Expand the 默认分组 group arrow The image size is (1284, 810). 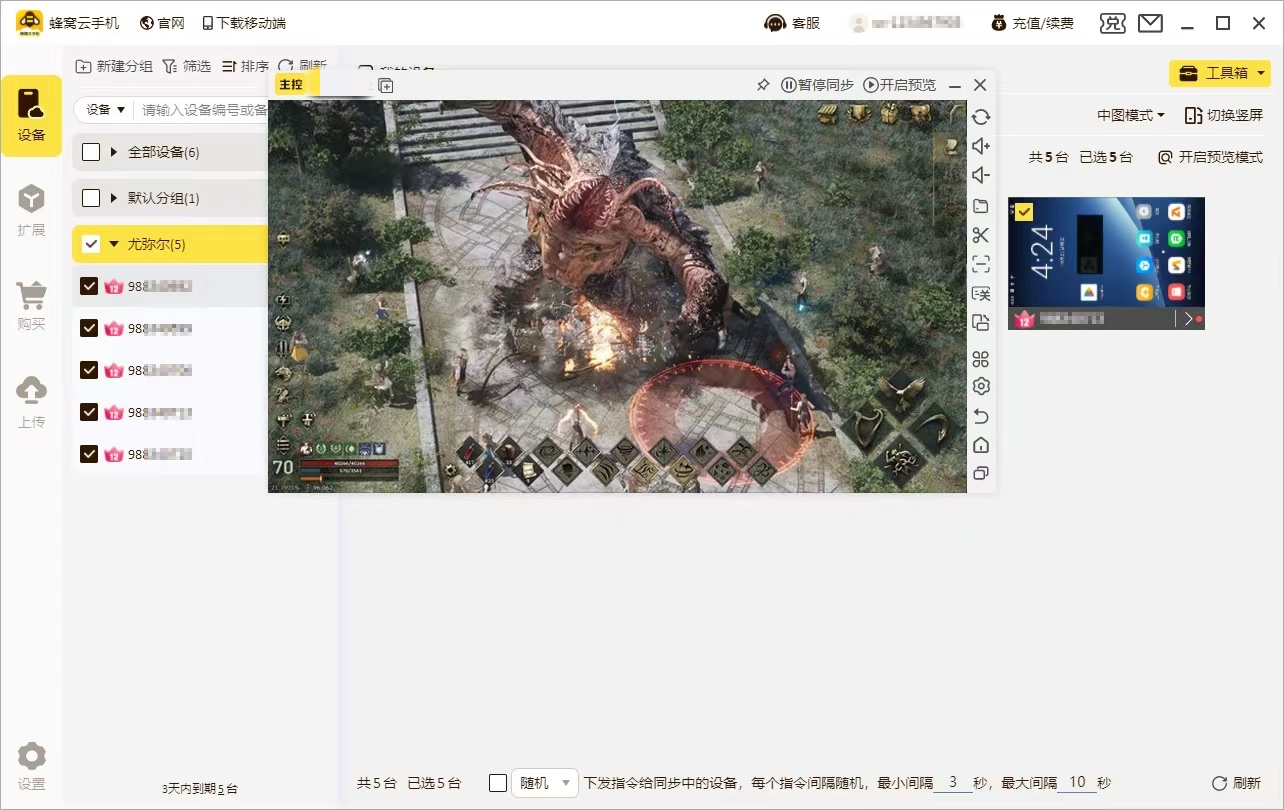[114, 198]
